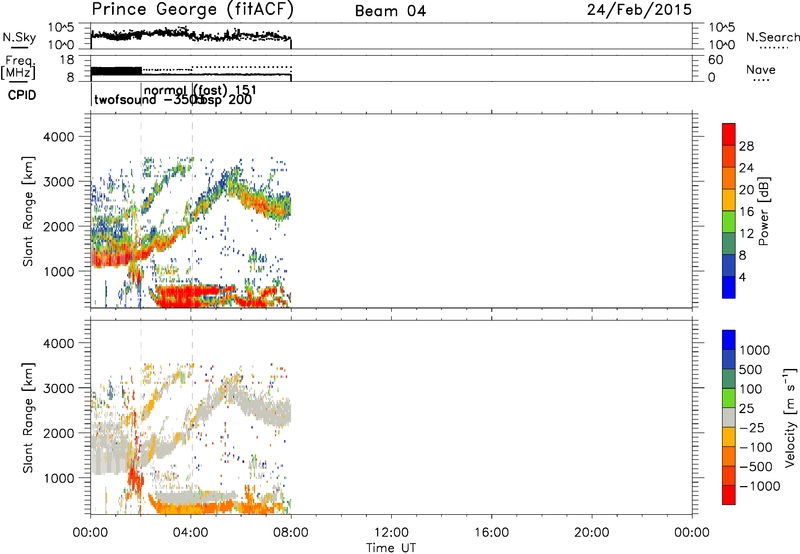The width and height of the screenshot is (800, 554).
Task: Select the 'N.Sky' legend label
Action: (x=19, y=37)
